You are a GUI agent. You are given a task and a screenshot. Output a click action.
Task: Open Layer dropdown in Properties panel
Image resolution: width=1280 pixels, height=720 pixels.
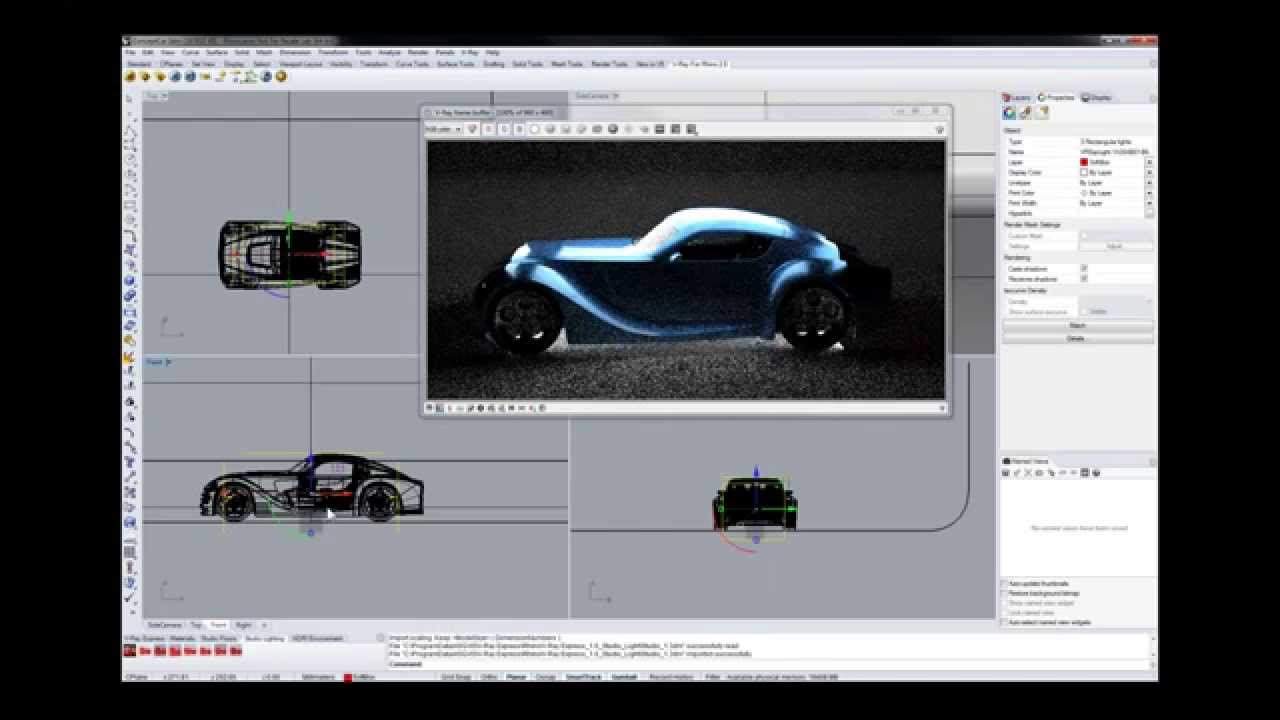1149,162
